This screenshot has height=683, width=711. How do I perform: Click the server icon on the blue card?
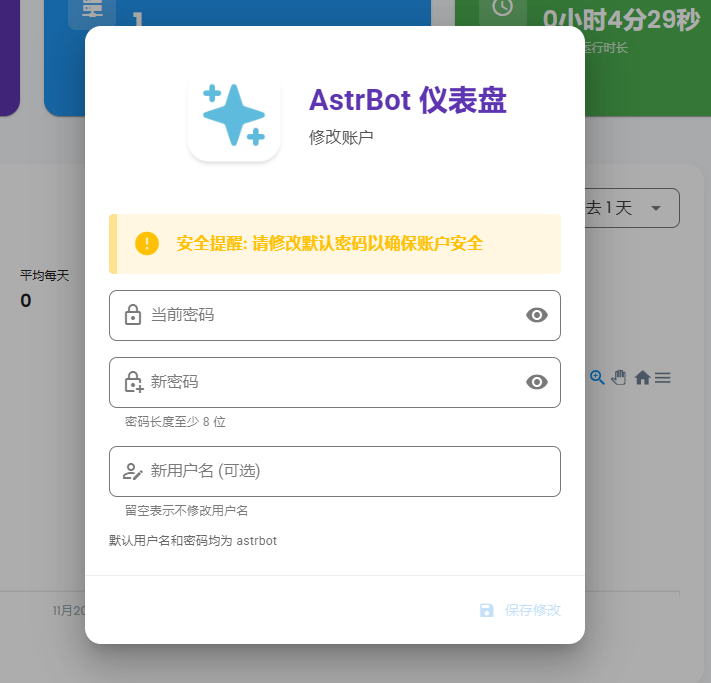tap(92, 10)
